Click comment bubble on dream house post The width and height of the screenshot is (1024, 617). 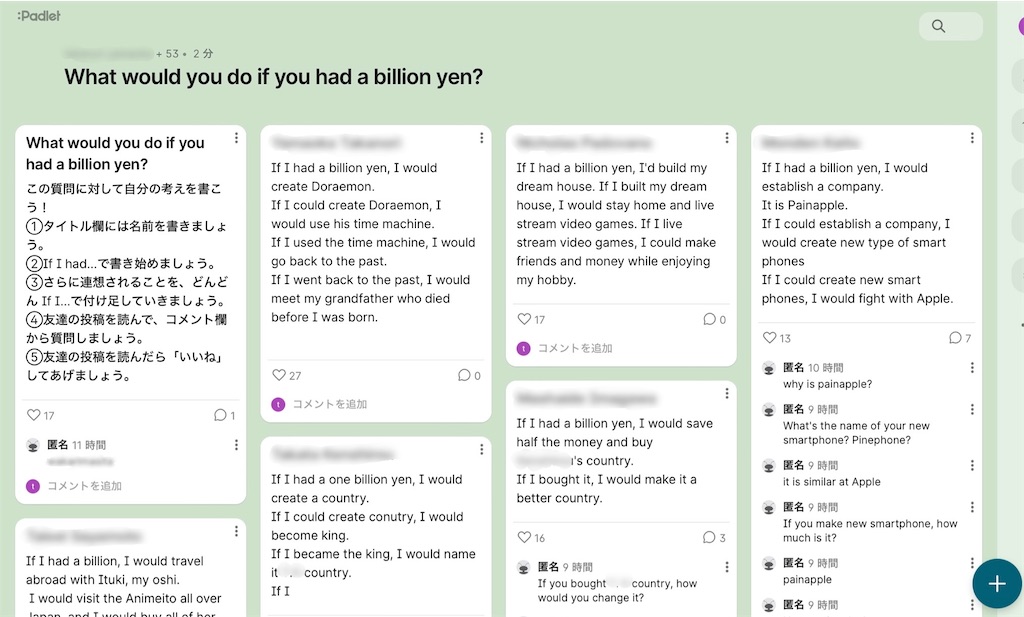709,320
